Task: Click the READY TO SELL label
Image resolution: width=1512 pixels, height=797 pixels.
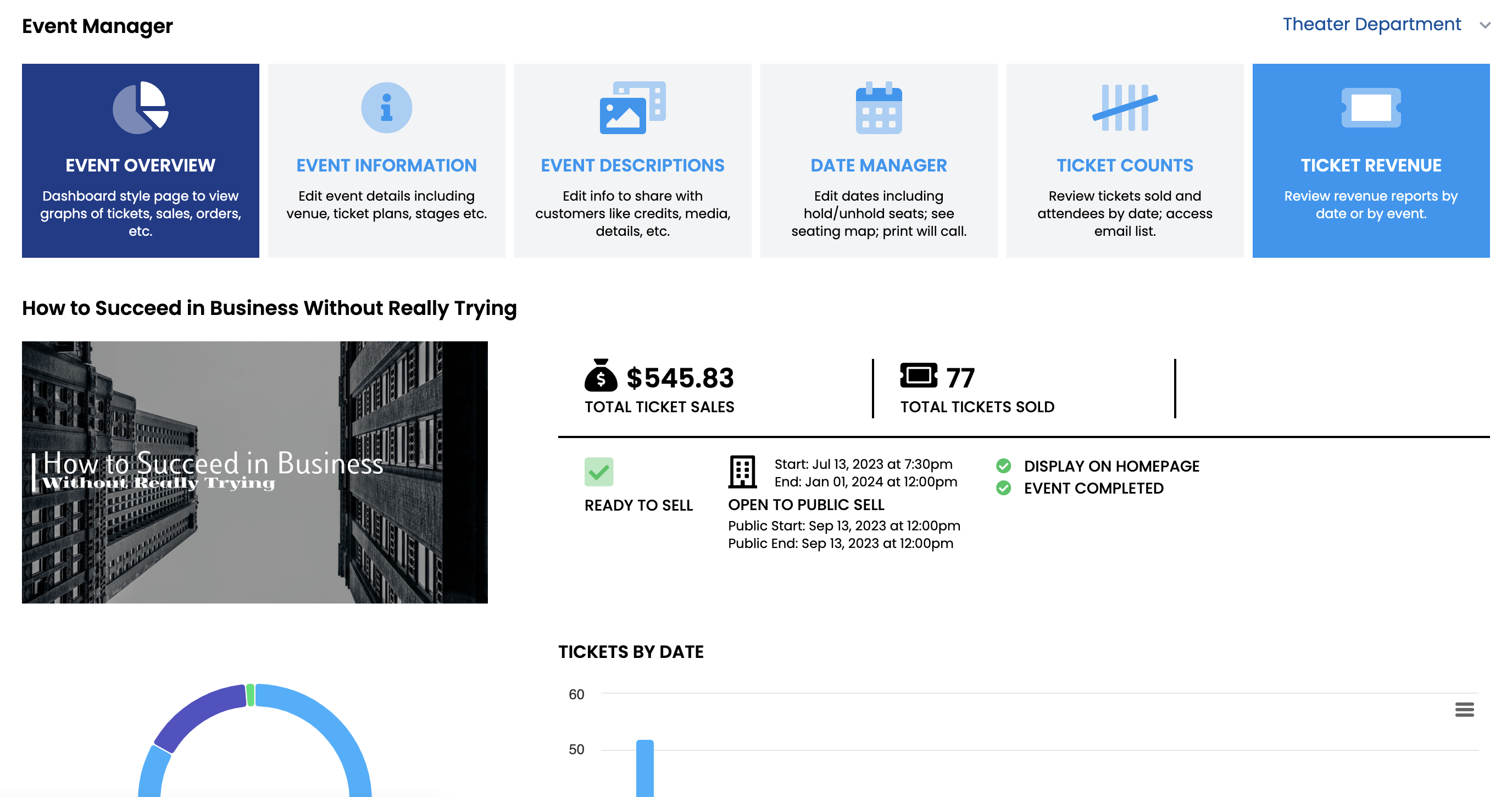Action: point(638,505)
